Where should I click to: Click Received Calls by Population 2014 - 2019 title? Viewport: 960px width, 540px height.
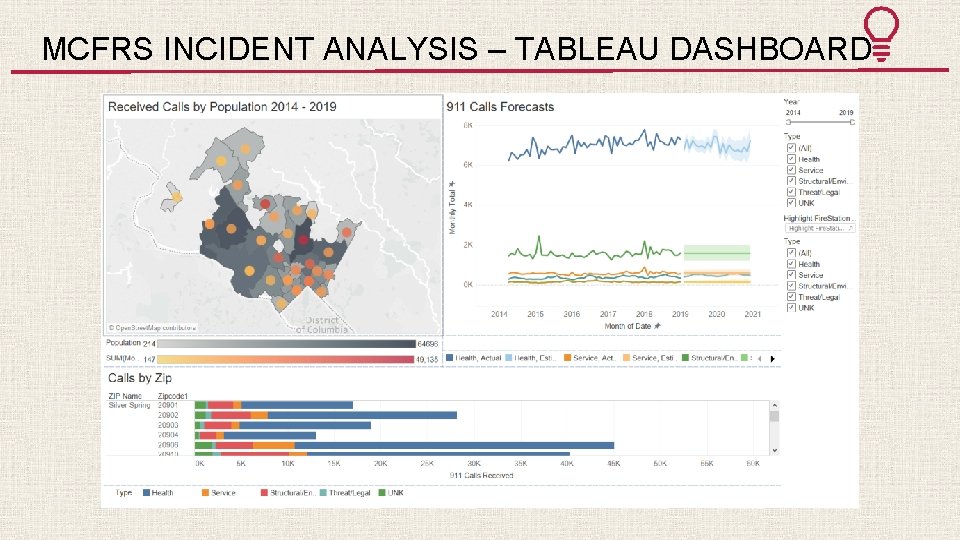(222, 107)
